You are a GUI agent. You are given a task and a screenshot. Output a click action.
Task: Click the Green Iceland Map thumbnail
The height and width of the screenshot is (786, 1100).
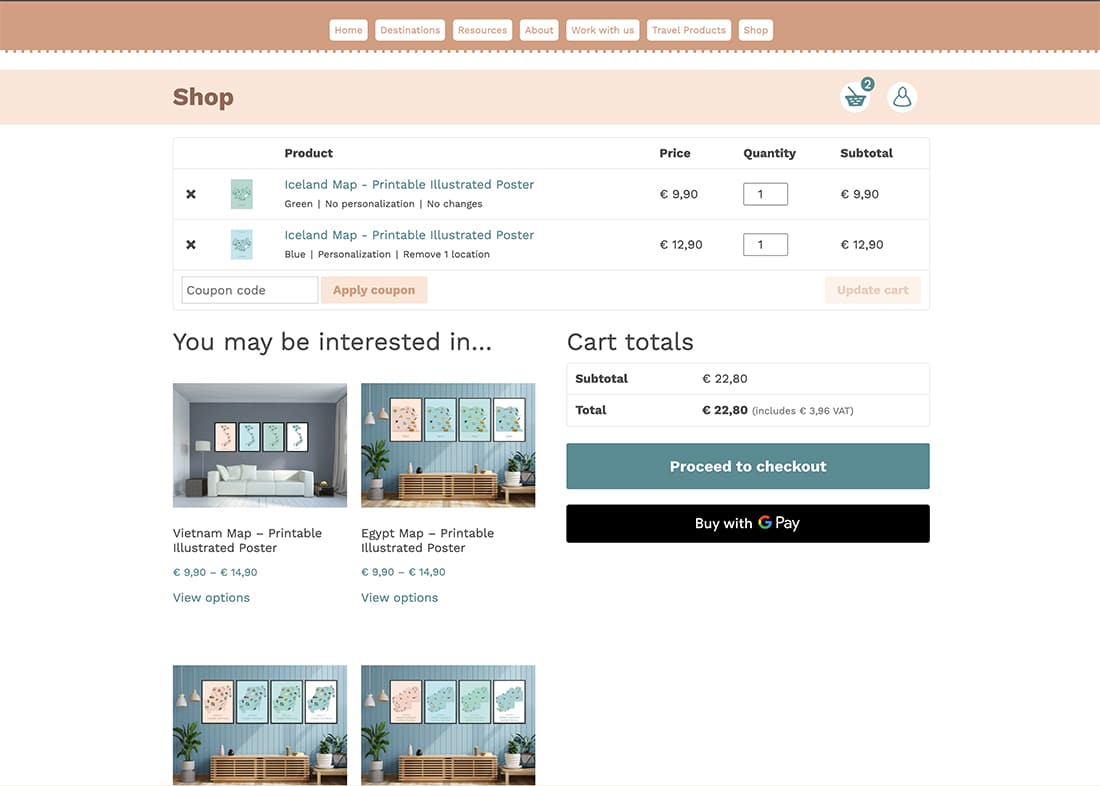[242, 194]
